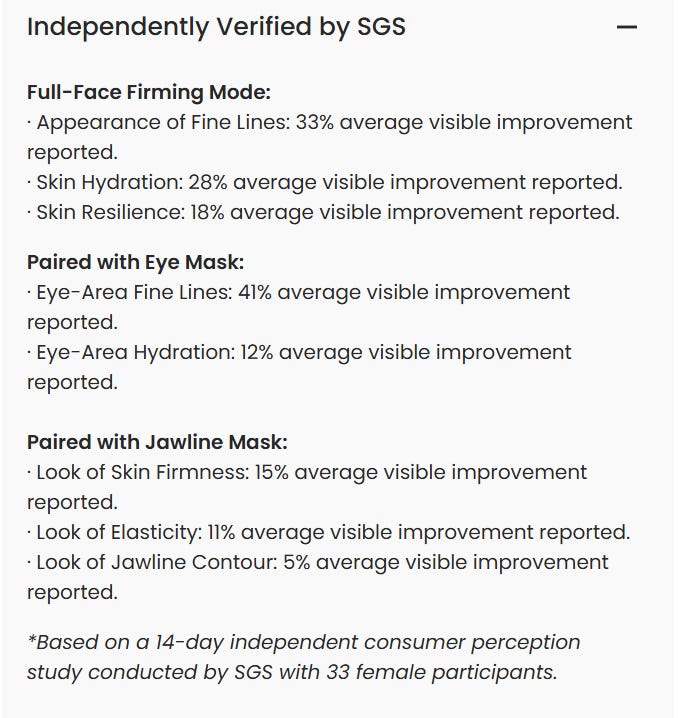The height and width of the screenshot is (718, 678).
Task: Click the "Paired with Eye Mask:" subheading
Action: tap(135, 263)
